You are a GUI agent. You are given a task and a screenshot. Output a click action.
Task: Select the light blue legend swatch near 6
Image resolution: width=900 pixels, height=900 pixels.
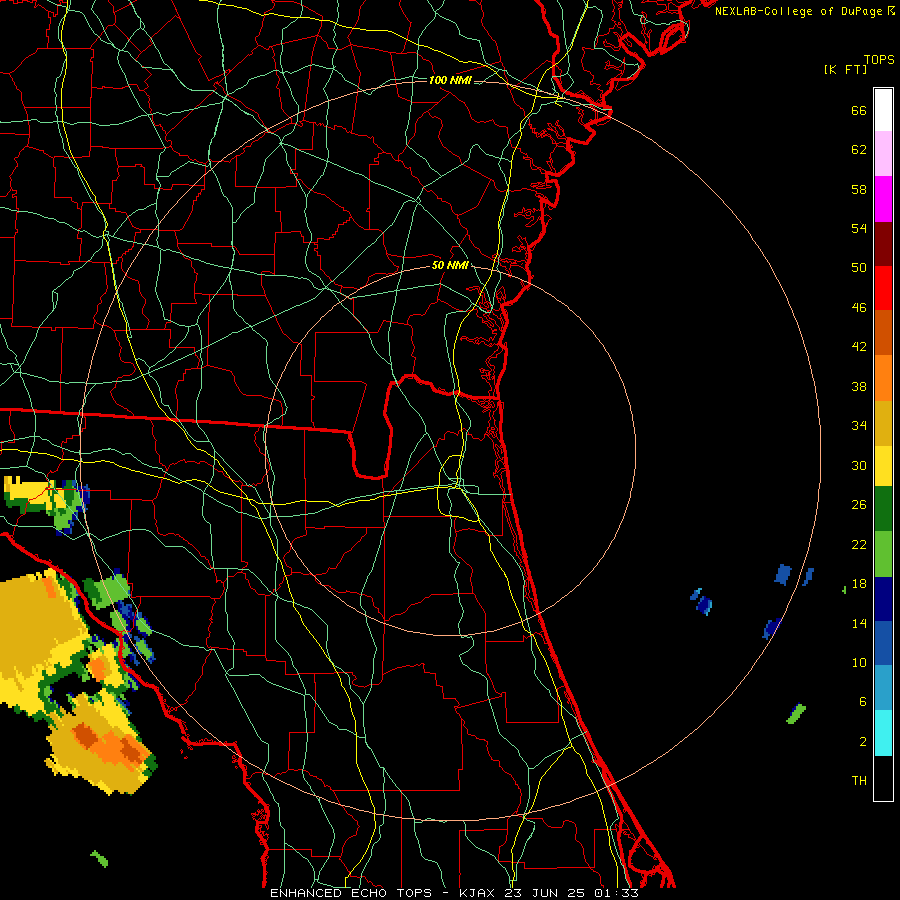(883, 688)
